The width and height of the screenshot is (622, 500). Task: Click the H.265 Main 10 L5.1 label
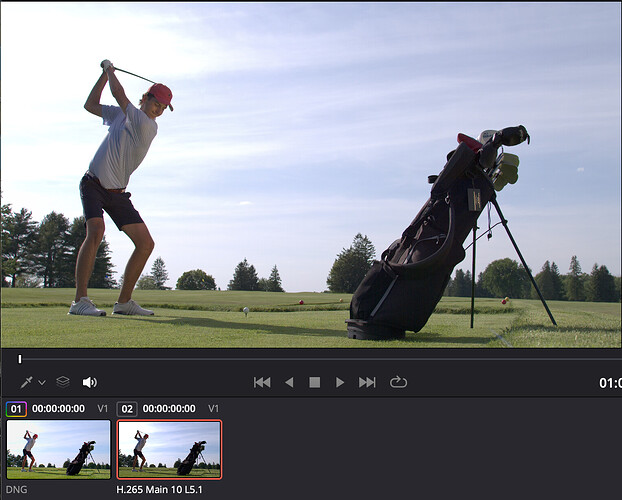(159, 490)
